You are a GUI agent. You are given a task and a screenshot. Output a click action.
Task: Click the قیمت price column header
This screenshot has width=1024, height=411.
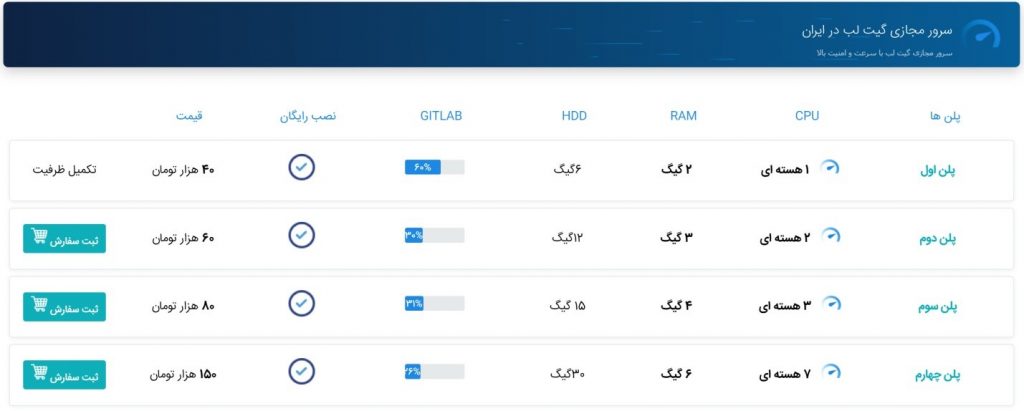[x=189, y=116]
